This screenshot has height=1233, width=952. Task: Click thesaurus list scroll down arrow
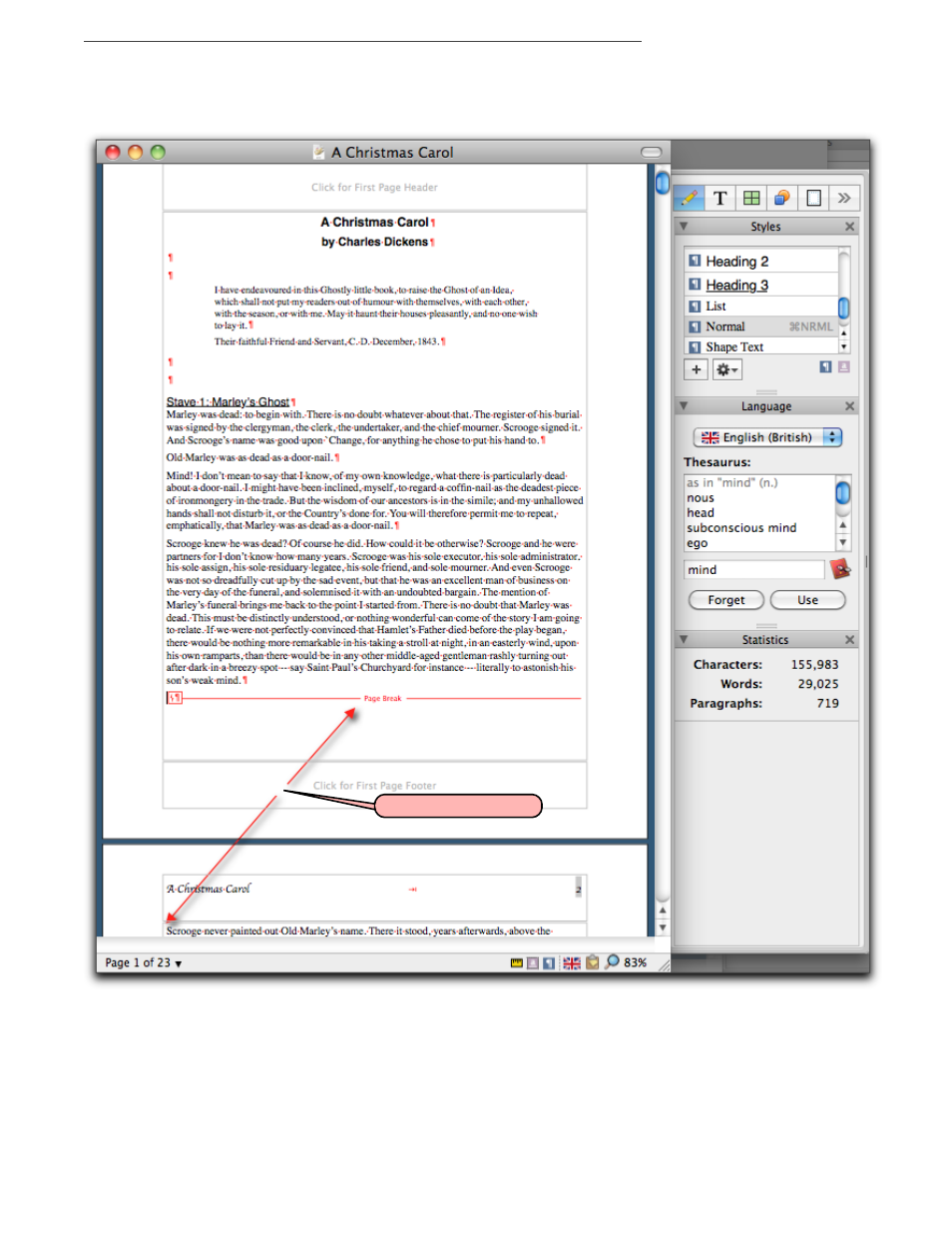pos(843,542)
